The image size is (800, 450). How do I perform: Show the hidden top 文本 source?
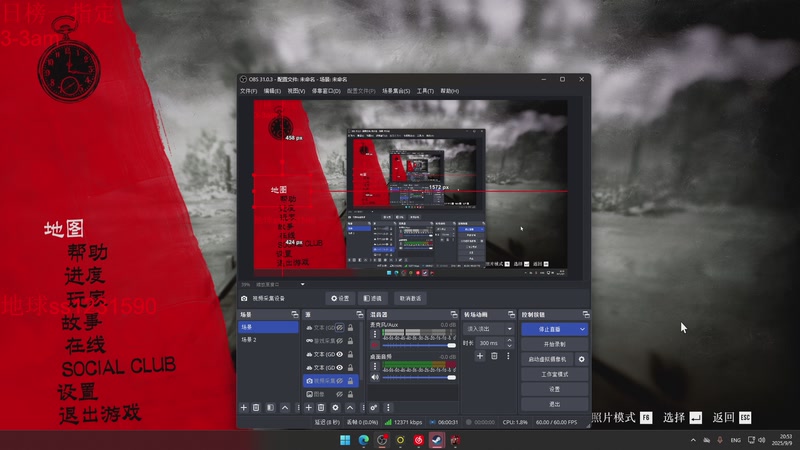pos(340,328)
